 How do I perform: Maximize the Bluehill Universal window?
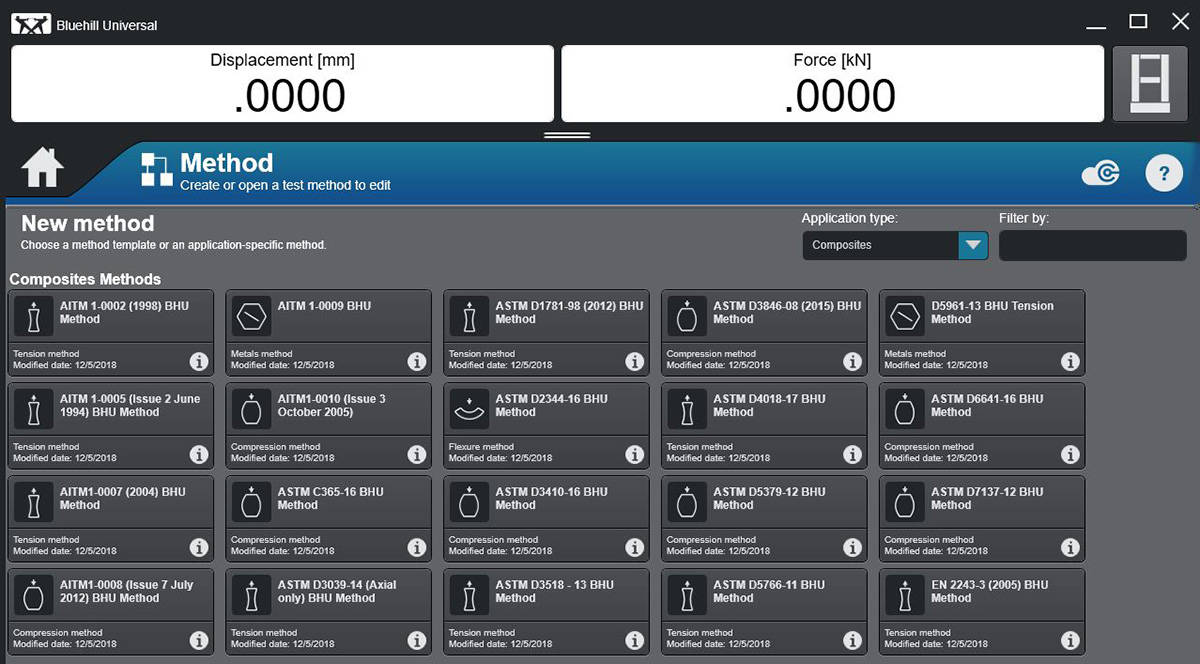(x=1138, y=21)
